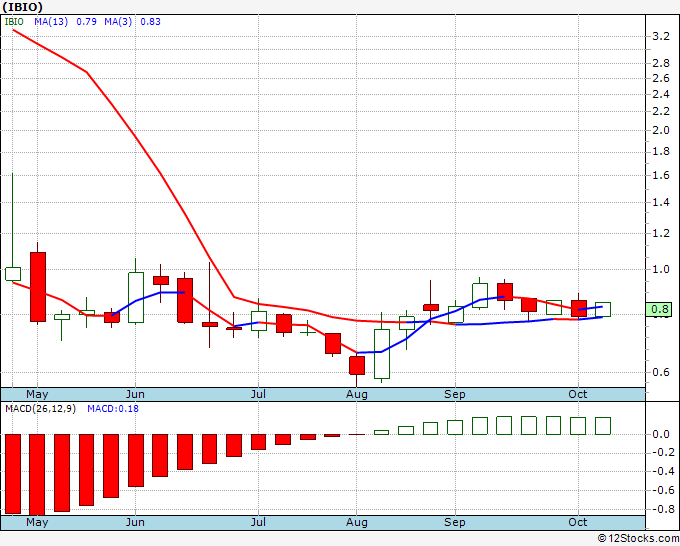Click Jun on the MACD panel axis
680x546 pixels.
[135, 522]
